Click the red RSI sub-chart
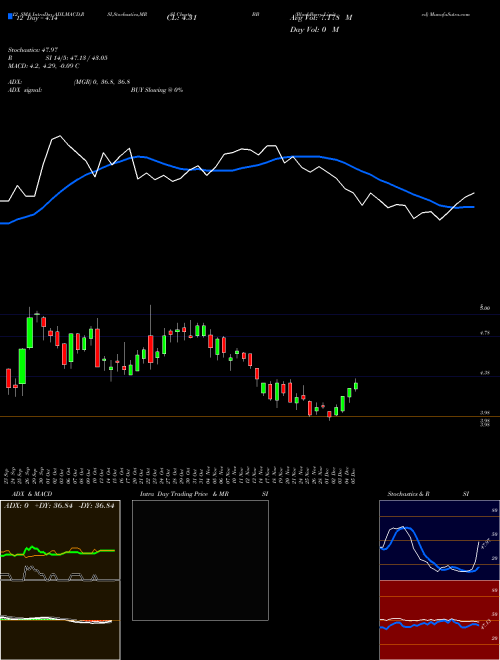 tap(439, 620)
